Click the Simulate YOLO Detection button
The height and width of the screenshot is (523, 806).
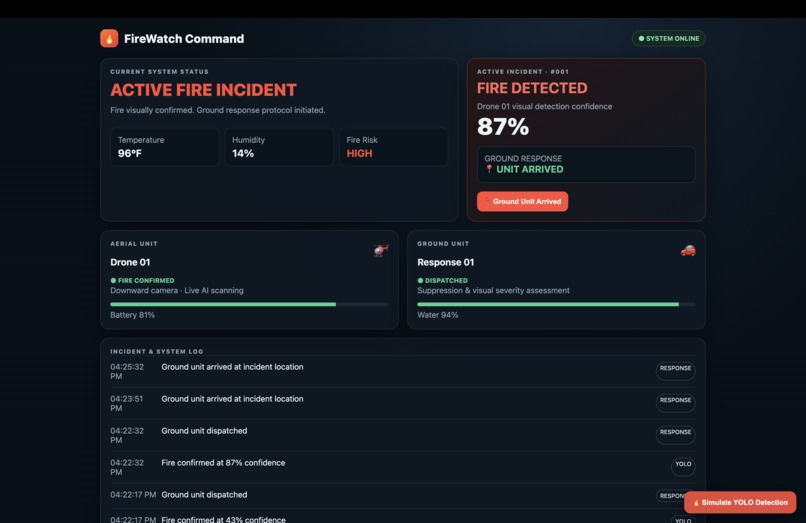point(740,502)
